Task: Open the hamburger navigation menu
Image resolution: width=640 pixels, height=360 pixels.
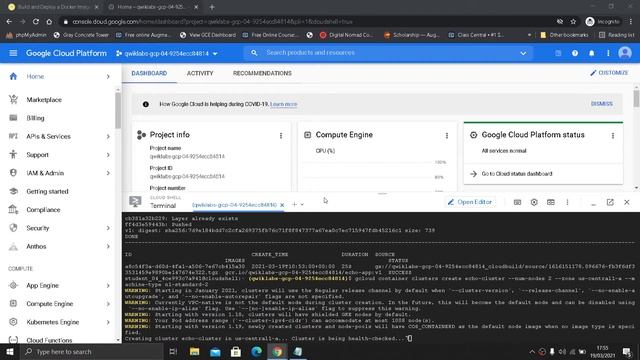Action: point(13,53)
